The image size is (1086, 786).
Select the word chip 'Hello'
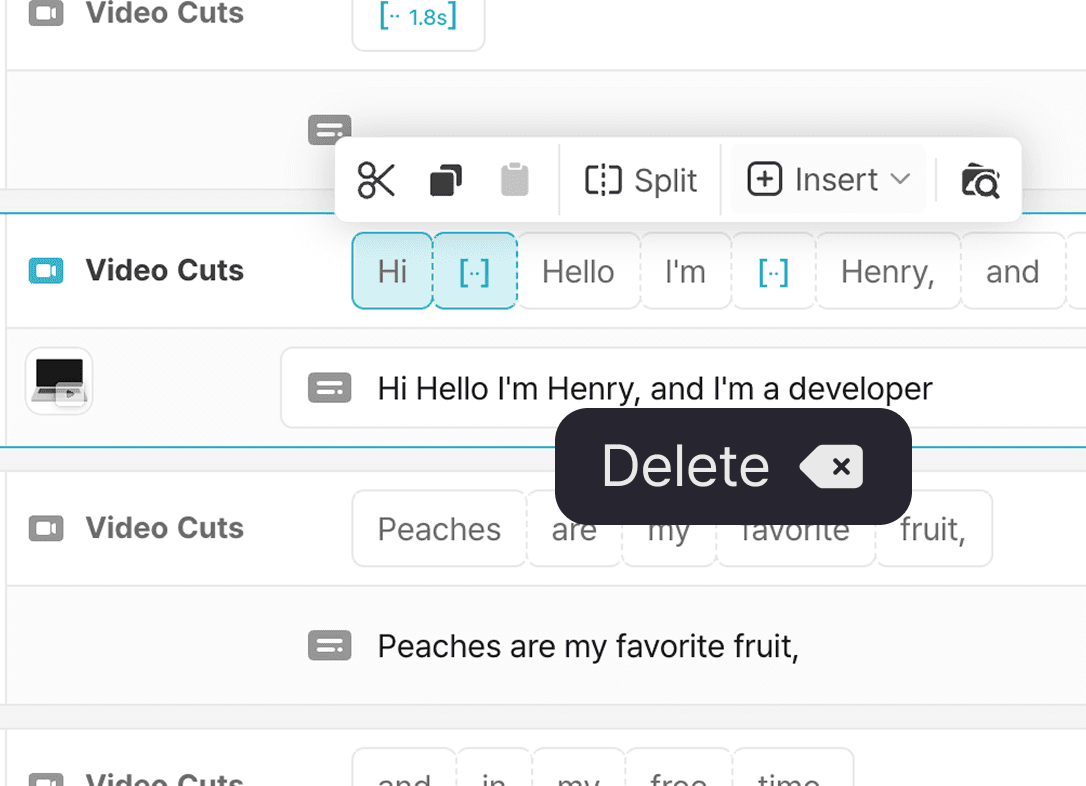coord(578,272)
